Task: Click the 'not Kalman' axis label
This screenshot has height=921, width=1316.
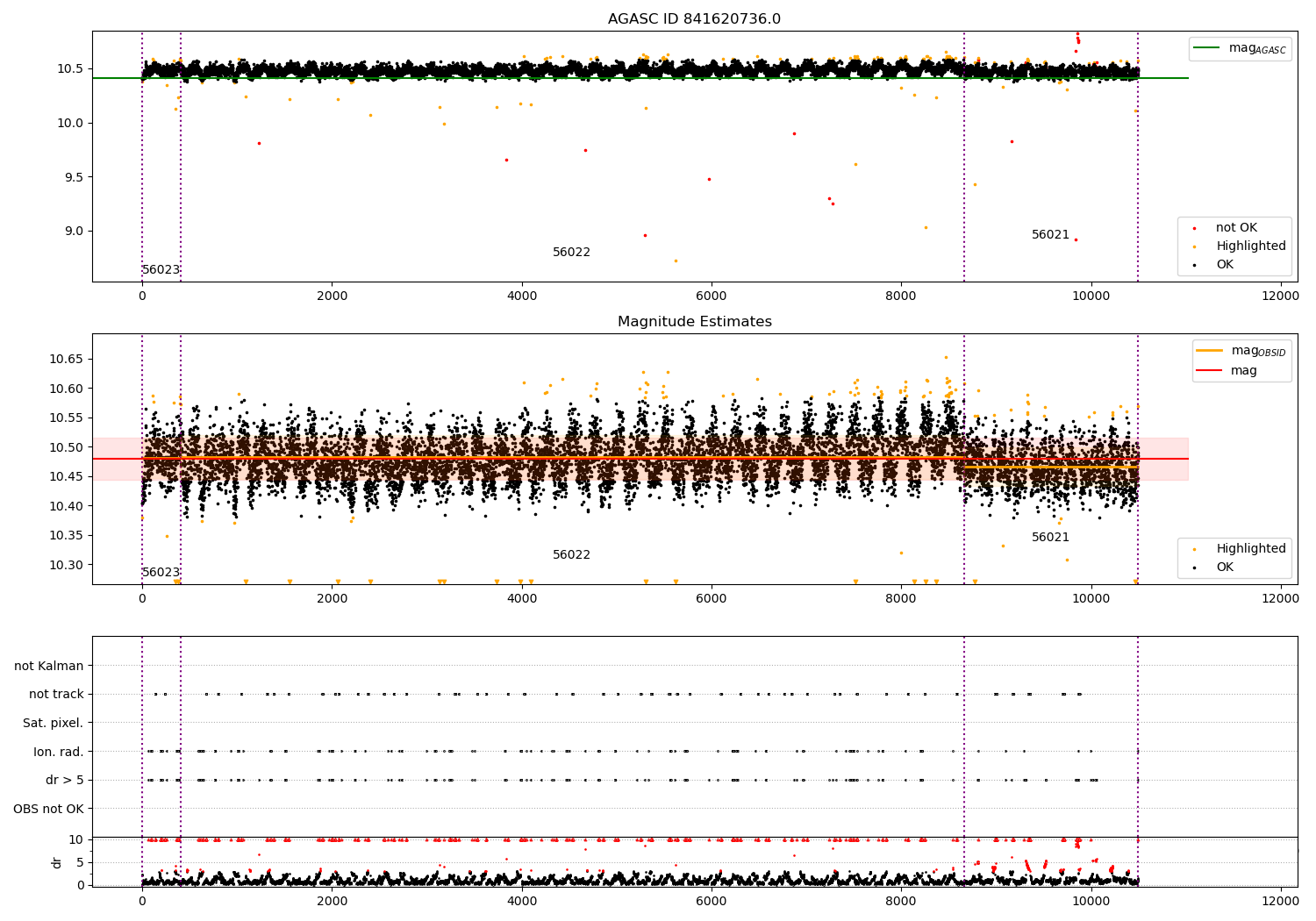Action: (x=49, y=667)
